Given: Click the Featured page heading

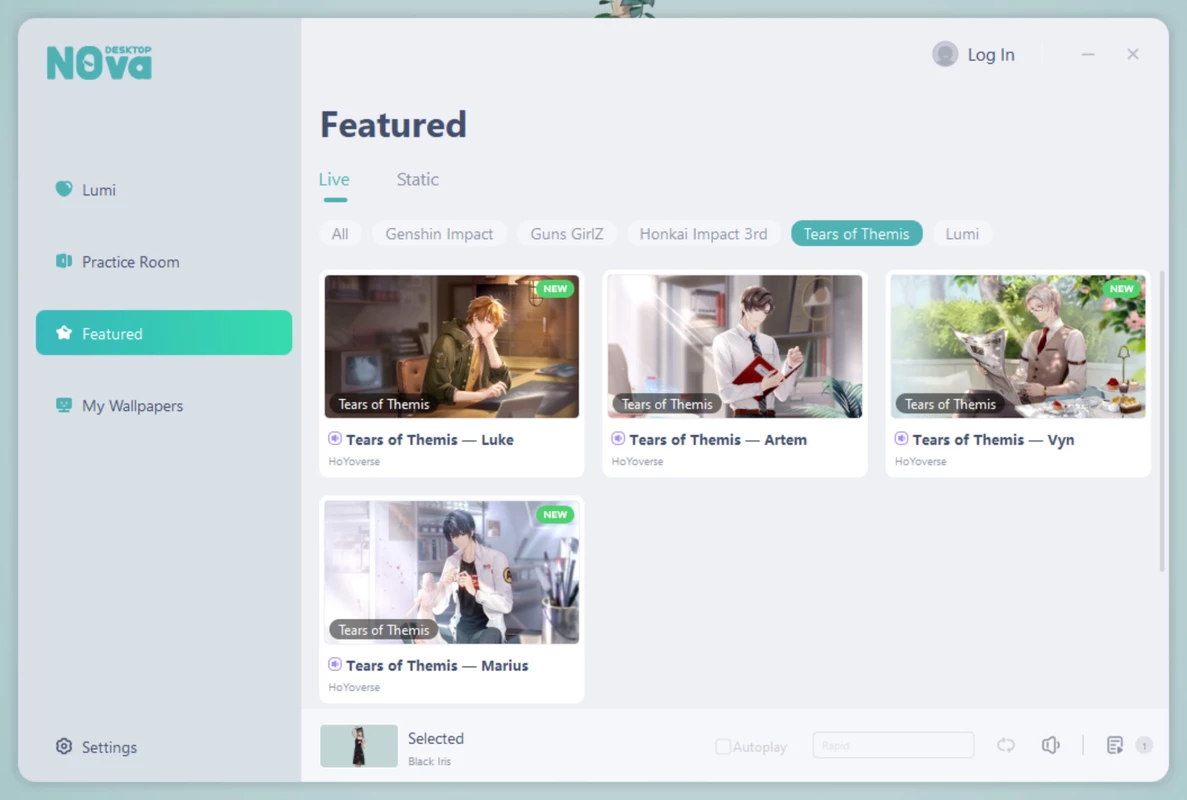Looking at the screenshot, I should tap(394, 124).
